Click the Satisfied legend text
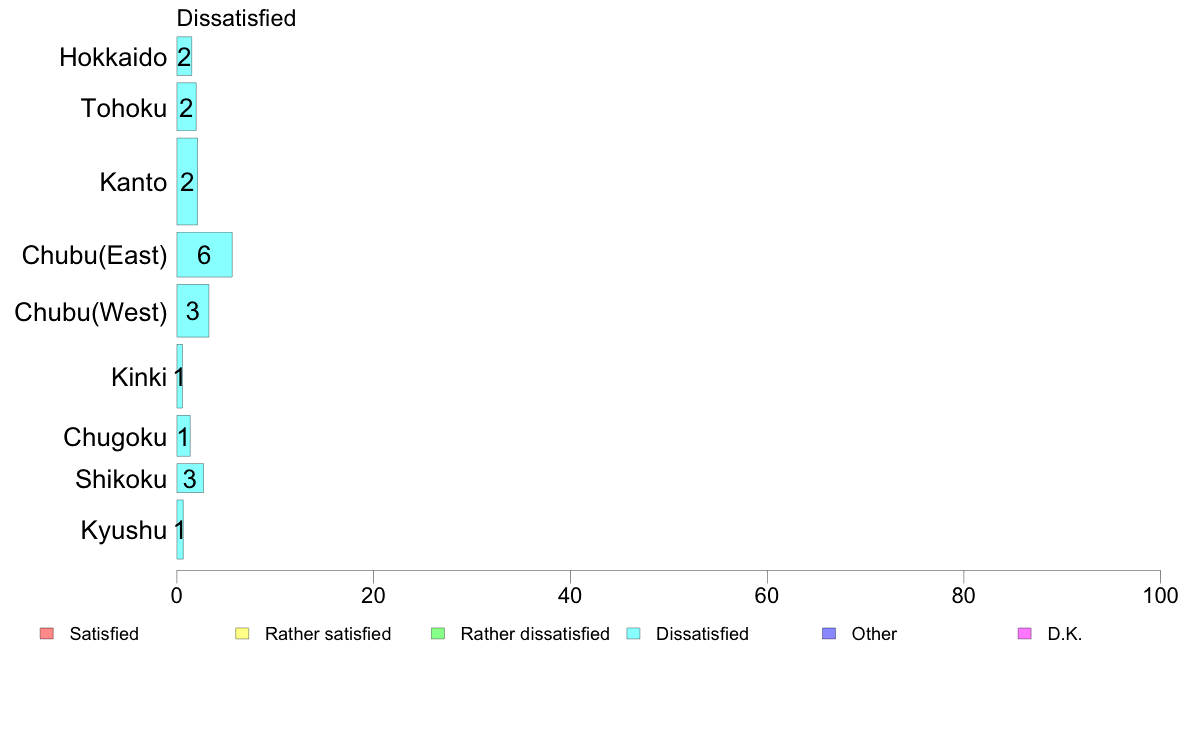The image size is (1188, 736). tap(104, 634)
